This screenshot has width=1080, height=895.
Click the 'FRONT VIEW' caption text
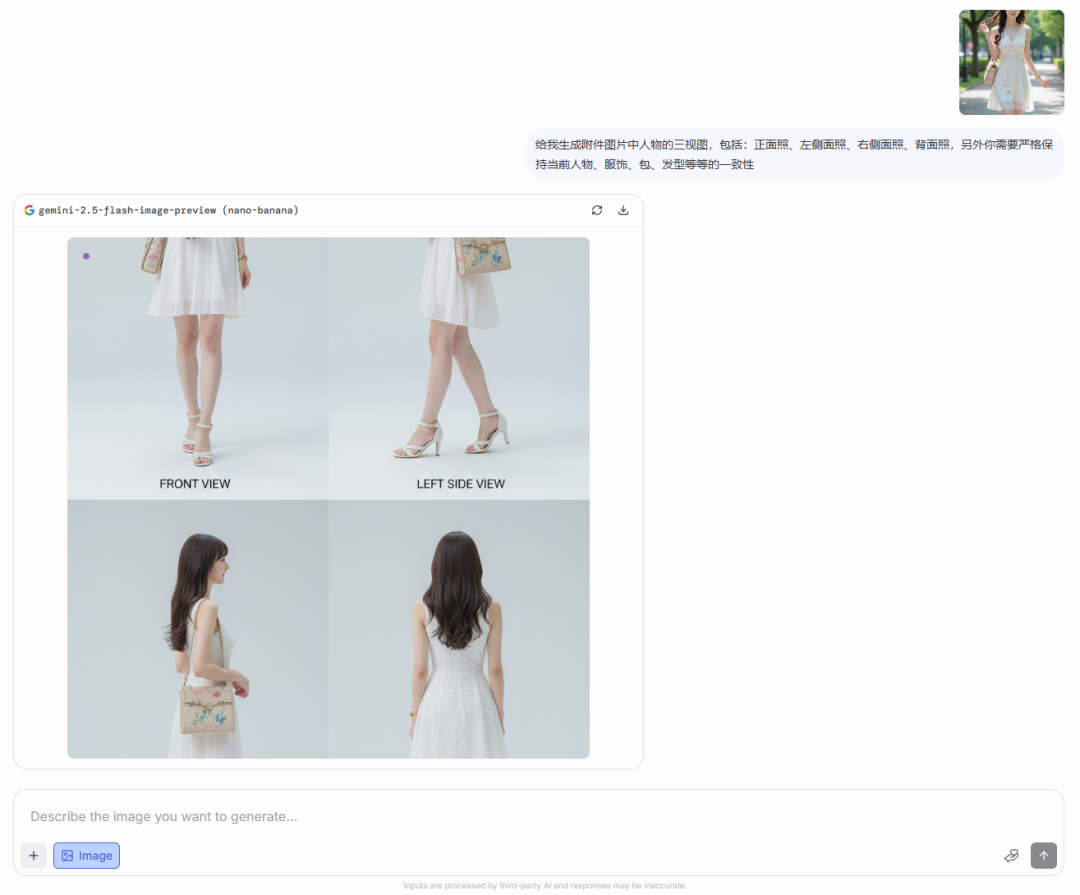click(x=195, y=484)
